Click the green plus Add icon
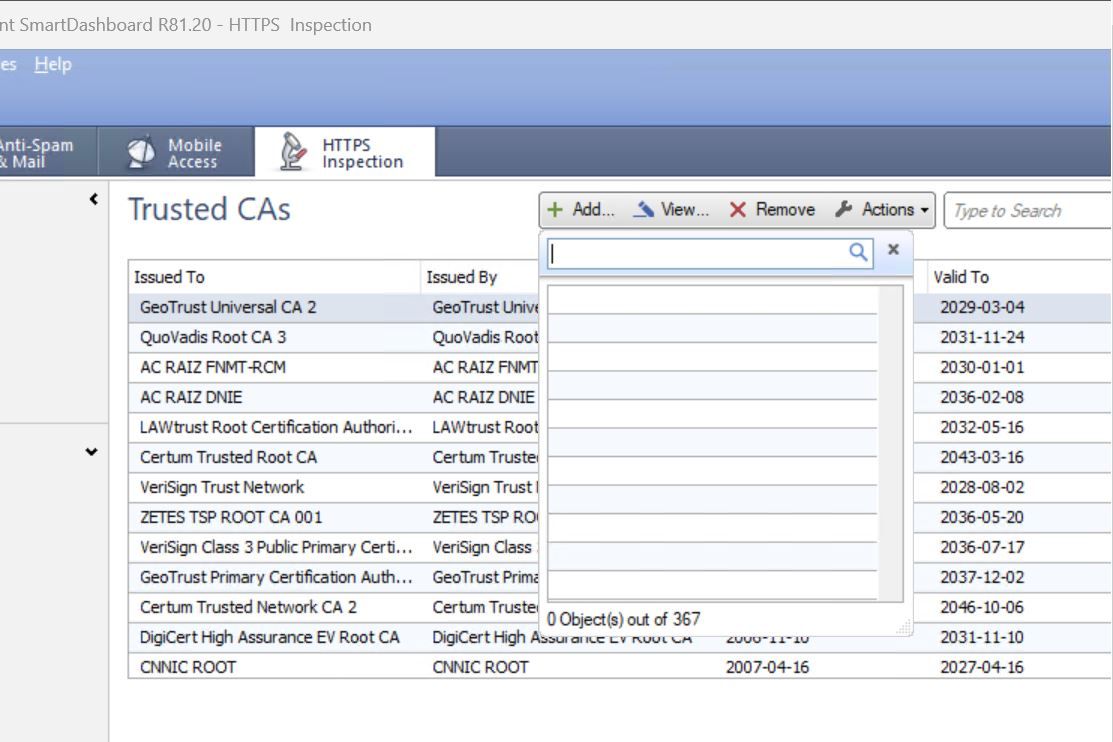This screenshot has height=742, width=1113. pyautogui.click(x=556, y=209)
